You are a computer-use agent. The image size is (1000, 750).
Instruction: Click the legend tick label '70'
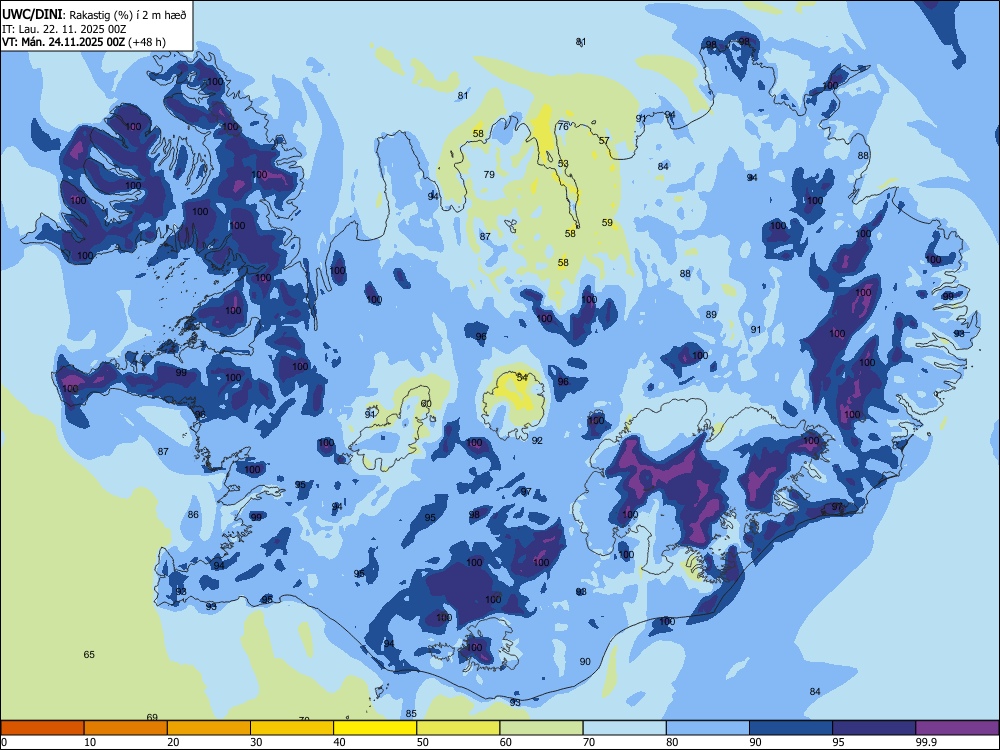[x=589, y=742]
